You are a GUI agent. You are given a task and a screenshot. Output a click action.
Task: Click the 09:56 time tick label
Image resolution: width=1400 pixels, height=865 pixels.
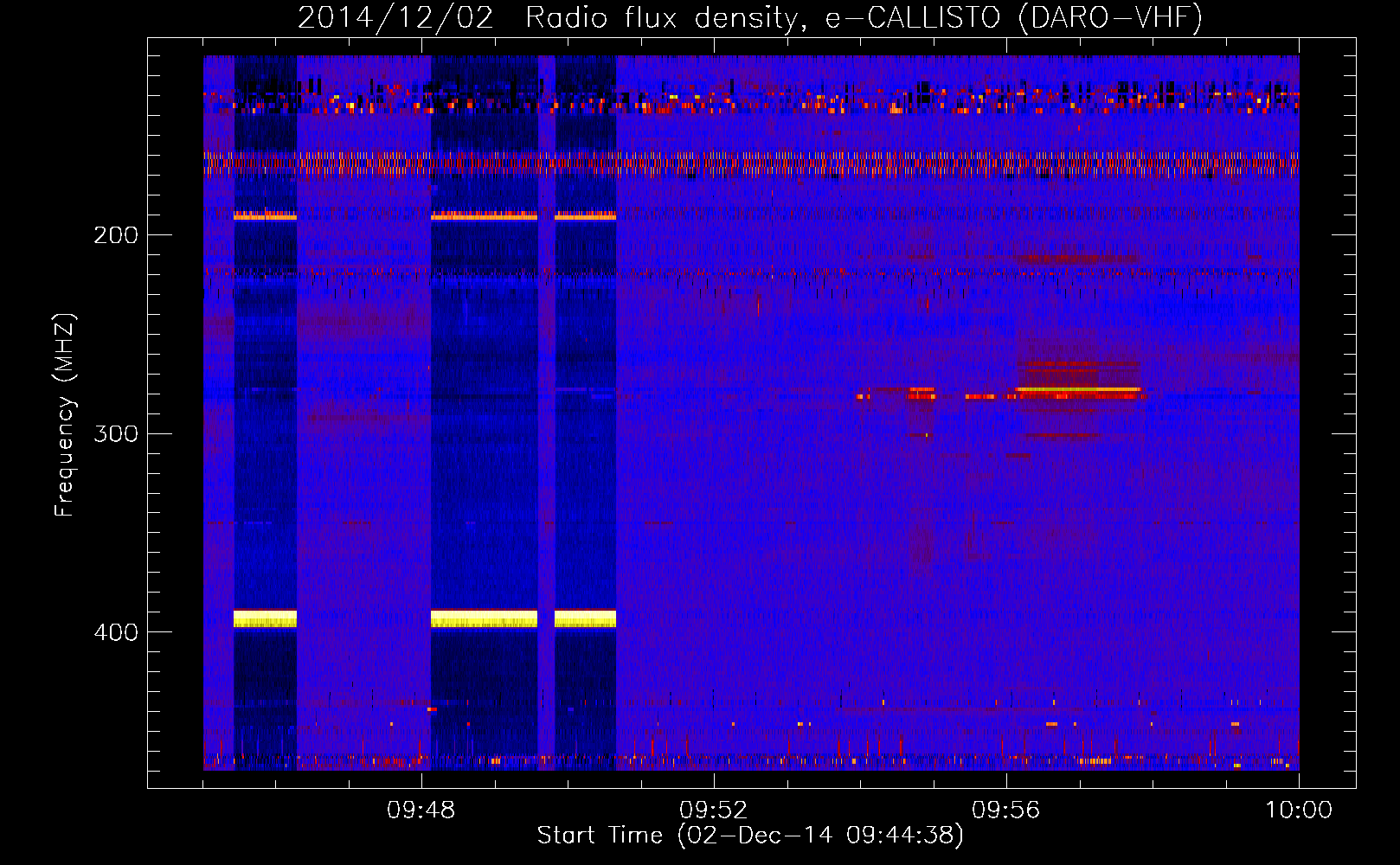[x=1006, y=811]
